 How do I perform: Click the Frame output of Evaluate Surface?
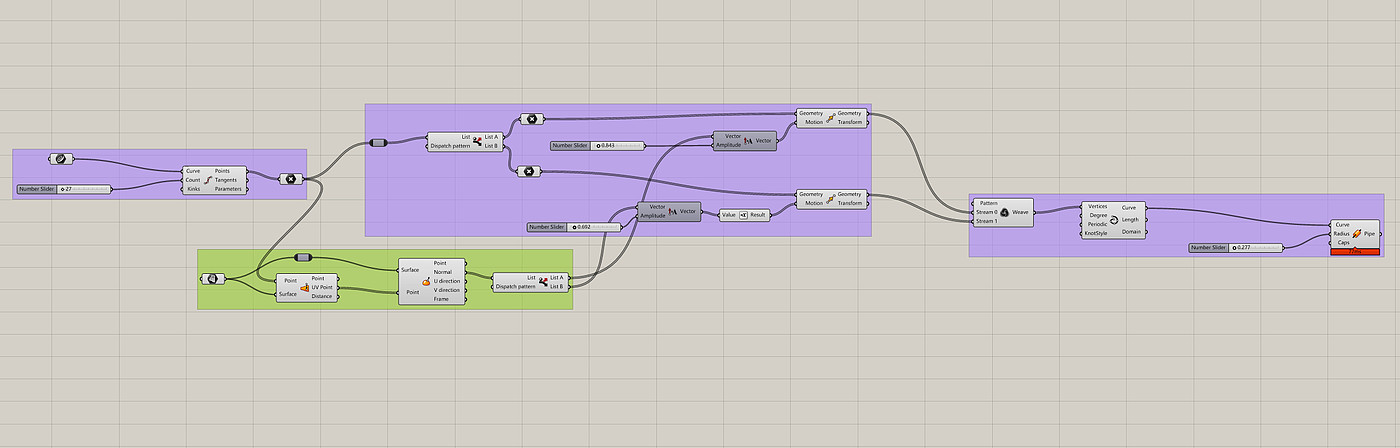tap(440, 299)
